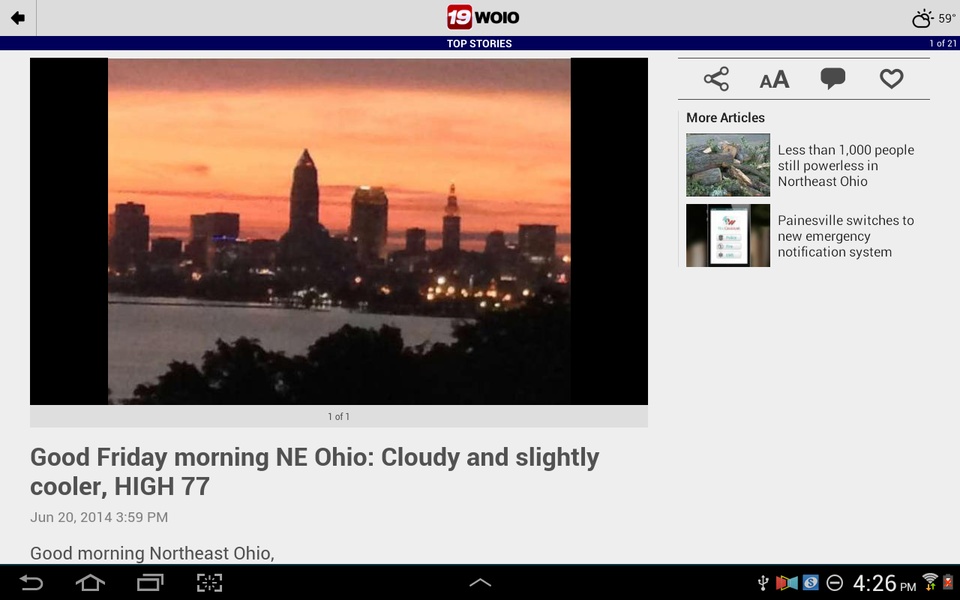The image size is (960, 600).
Task: Share this article
Action: point(716,79)
